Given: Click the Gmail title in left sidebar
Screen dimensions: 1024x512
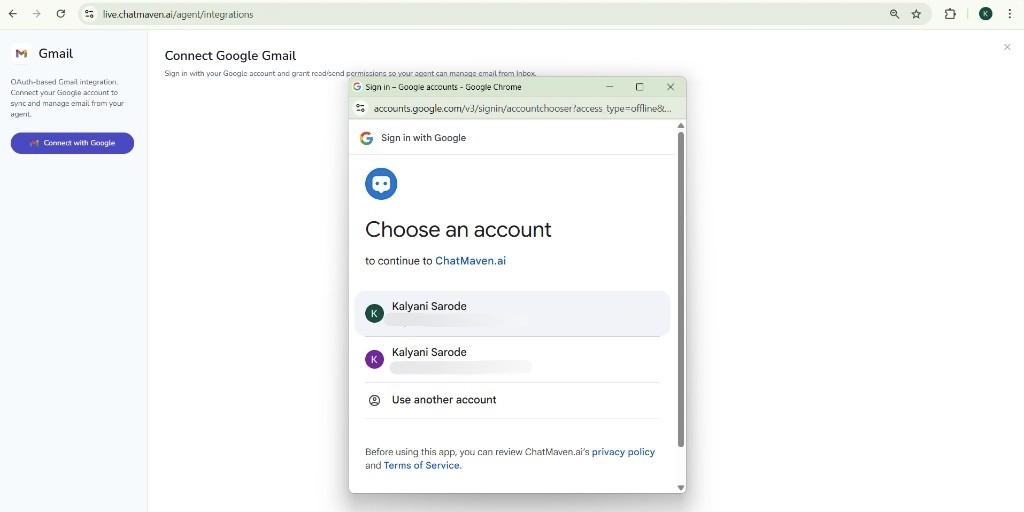Looking at the screenshot, I should coord(56,54).
